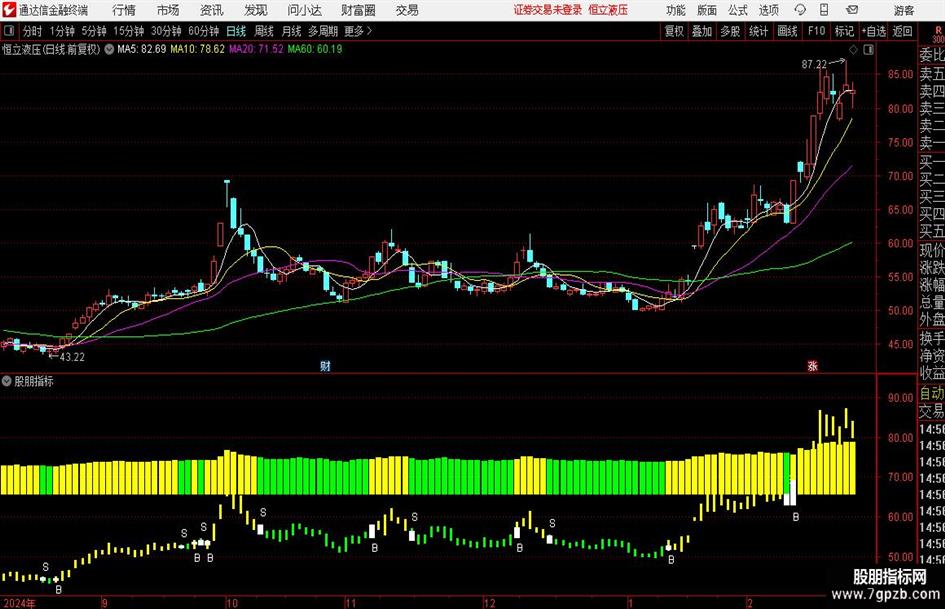Toggle the left sidebar panel icon
This screenshot has height=609, width=945.
[9, 31]
